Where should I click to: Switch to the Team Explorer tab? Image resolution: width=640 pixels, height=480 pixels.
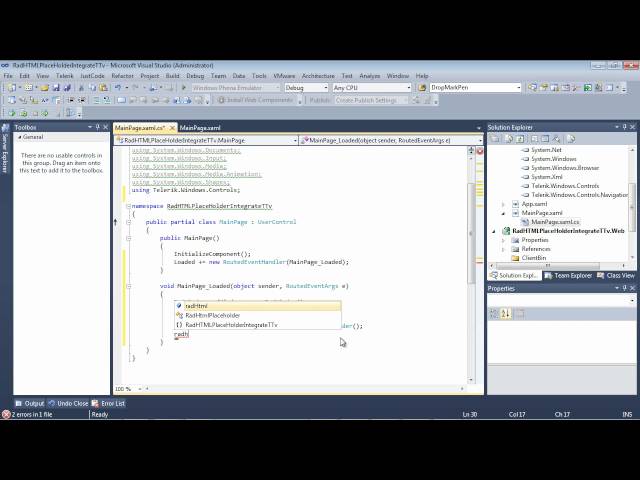coord(569,276)
